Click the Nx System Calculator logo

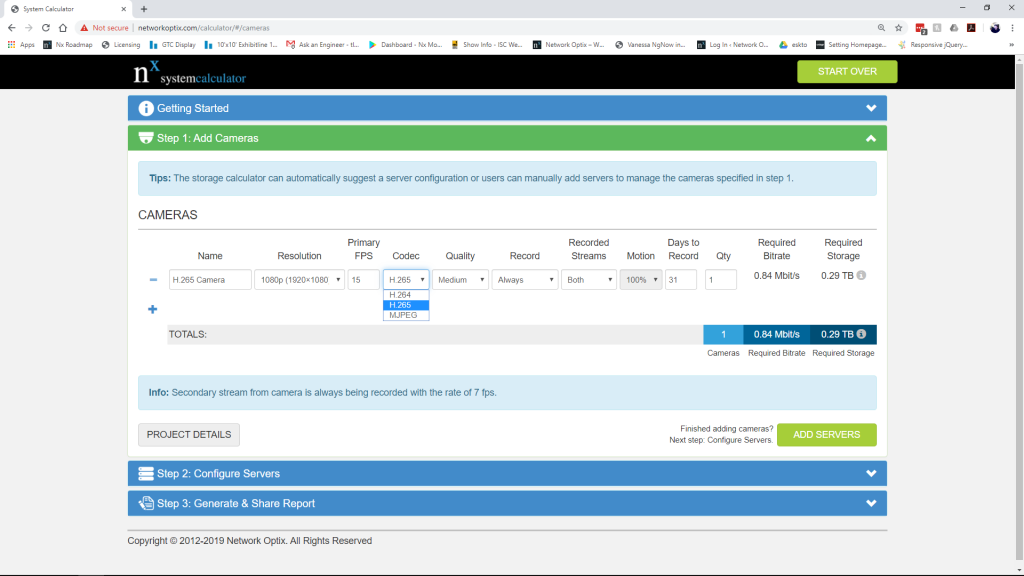pyautogui.click(x=189, y=72)
